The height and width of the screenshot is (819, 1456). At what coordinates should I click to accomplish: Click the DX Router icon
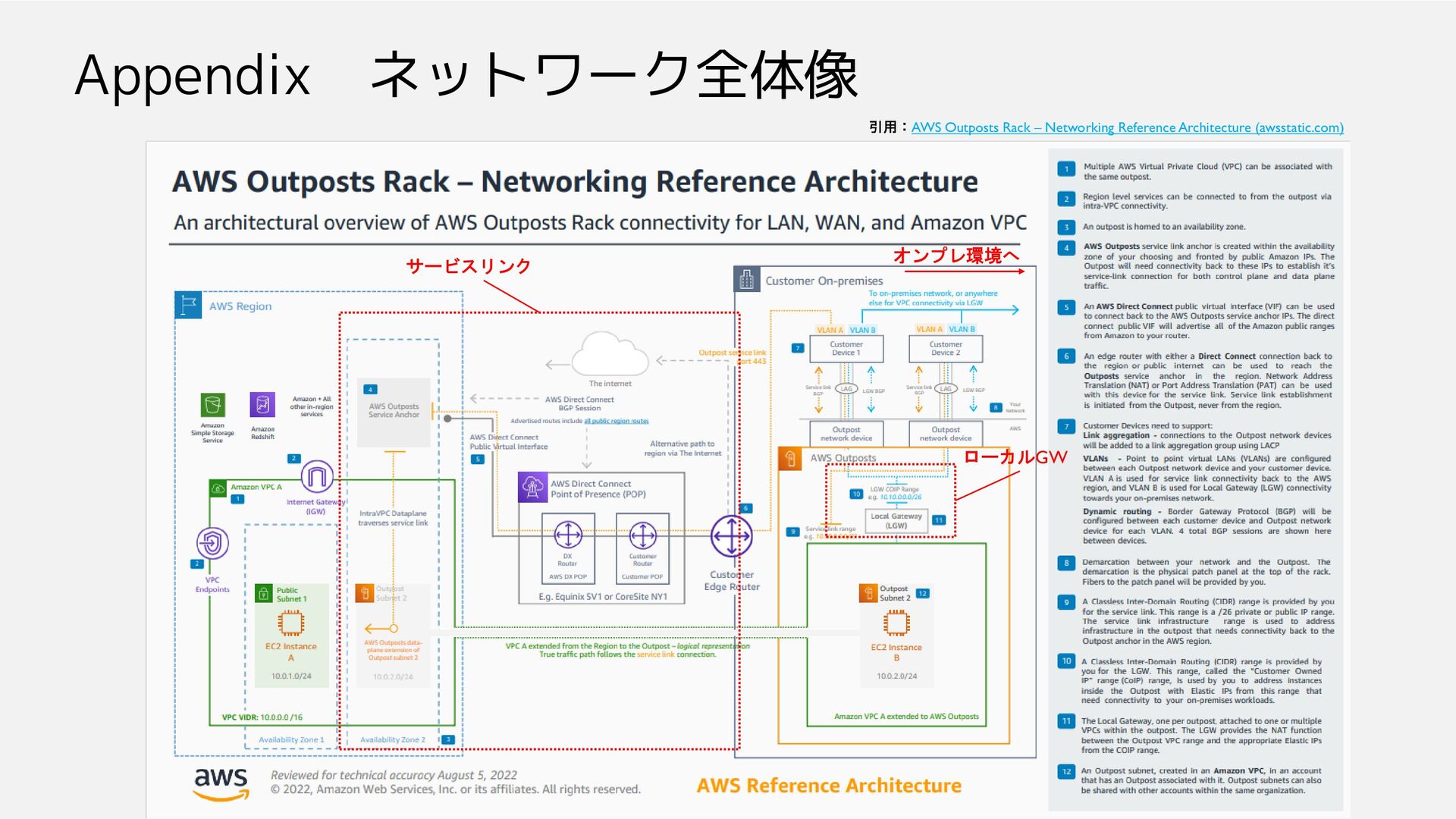click(568, 535)
